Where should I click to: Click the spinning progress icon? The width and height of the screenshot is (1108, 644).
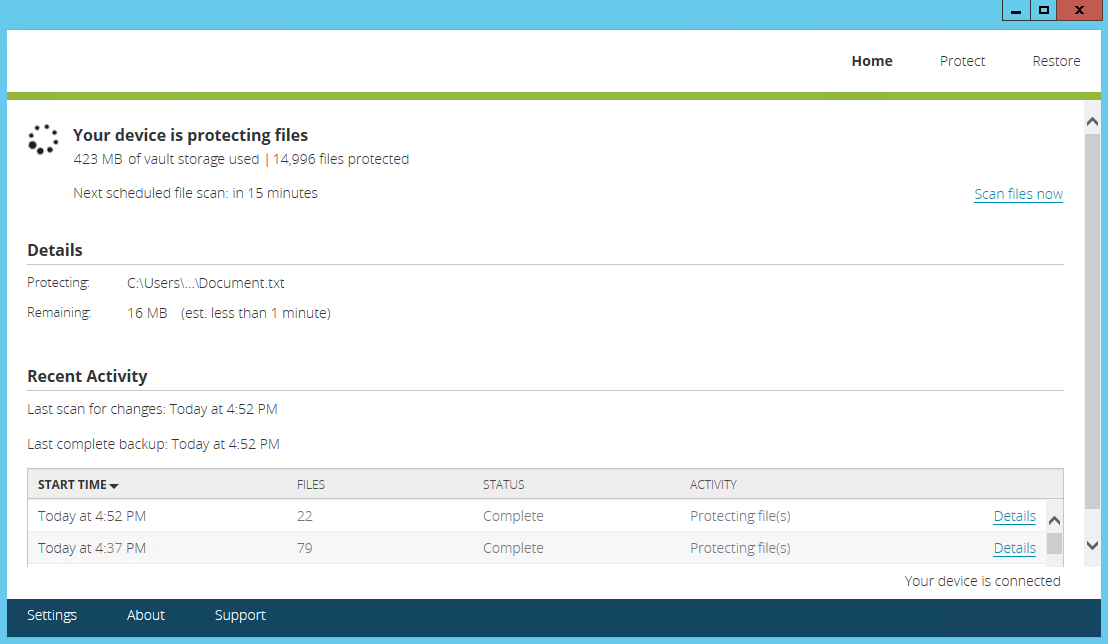[43, 140]
